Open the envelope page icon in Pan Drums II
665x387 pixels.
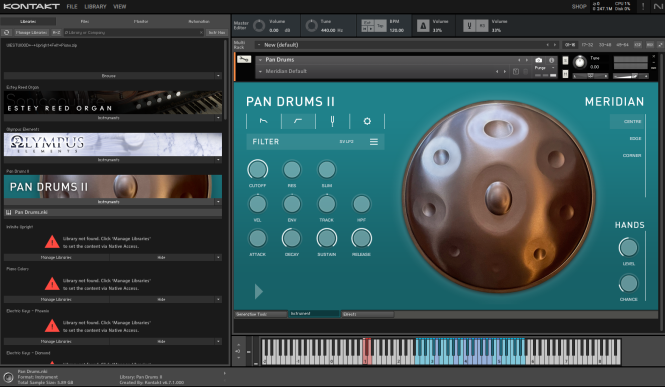pos(263,121)
